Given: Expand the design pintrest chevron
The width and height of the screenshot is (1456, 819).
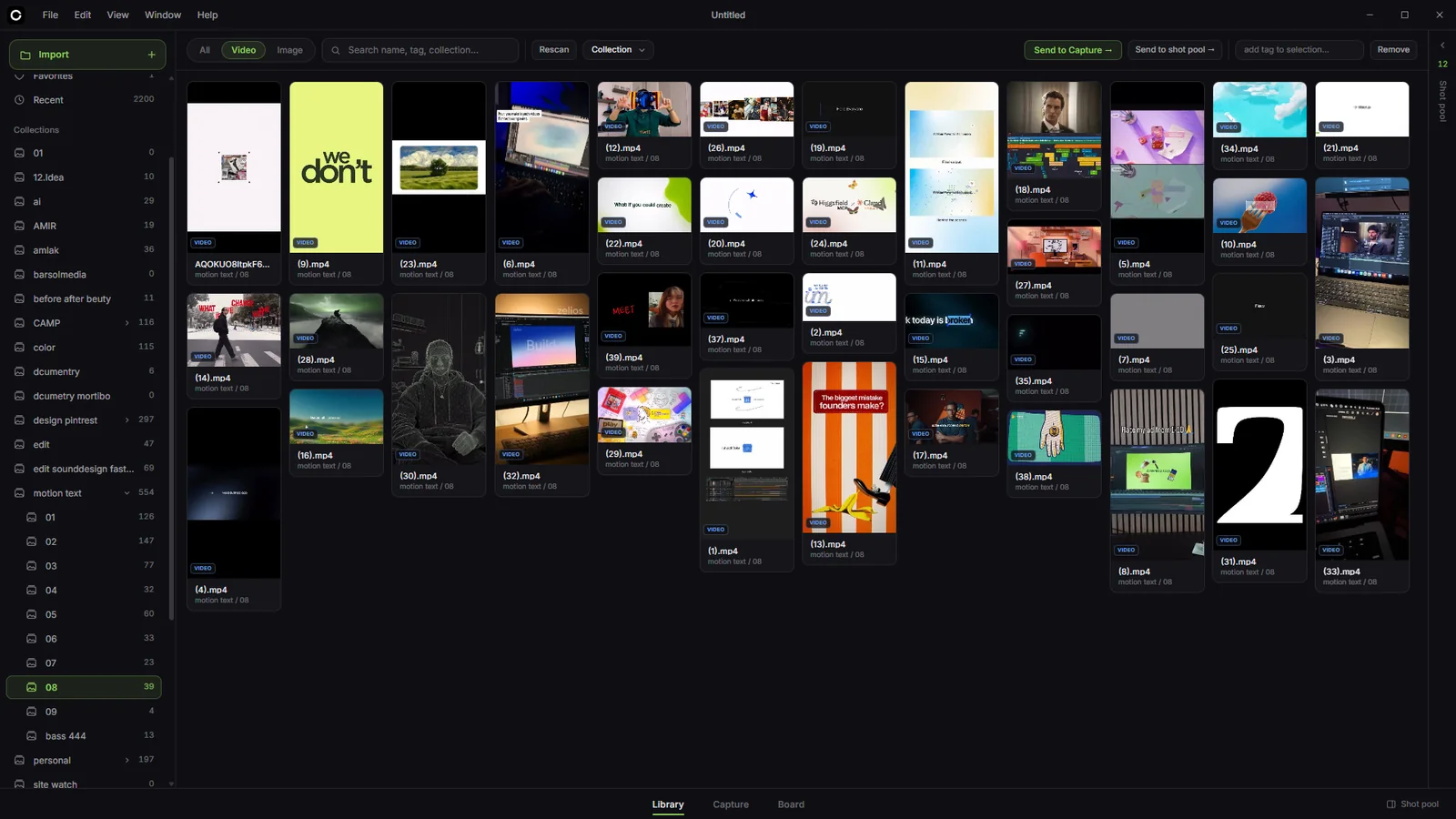Looking at the screenshot, I should 126,420.
